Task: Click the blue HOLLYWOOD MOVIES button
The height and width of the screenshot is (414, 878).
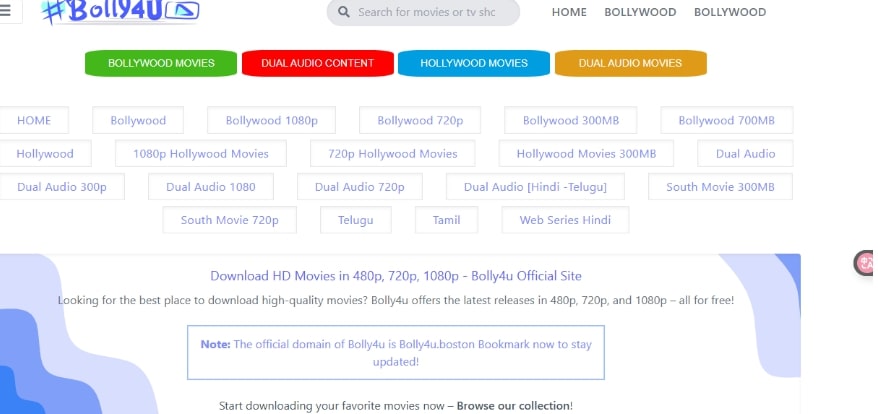Action: pyautogui.click(x=474, y=63)
